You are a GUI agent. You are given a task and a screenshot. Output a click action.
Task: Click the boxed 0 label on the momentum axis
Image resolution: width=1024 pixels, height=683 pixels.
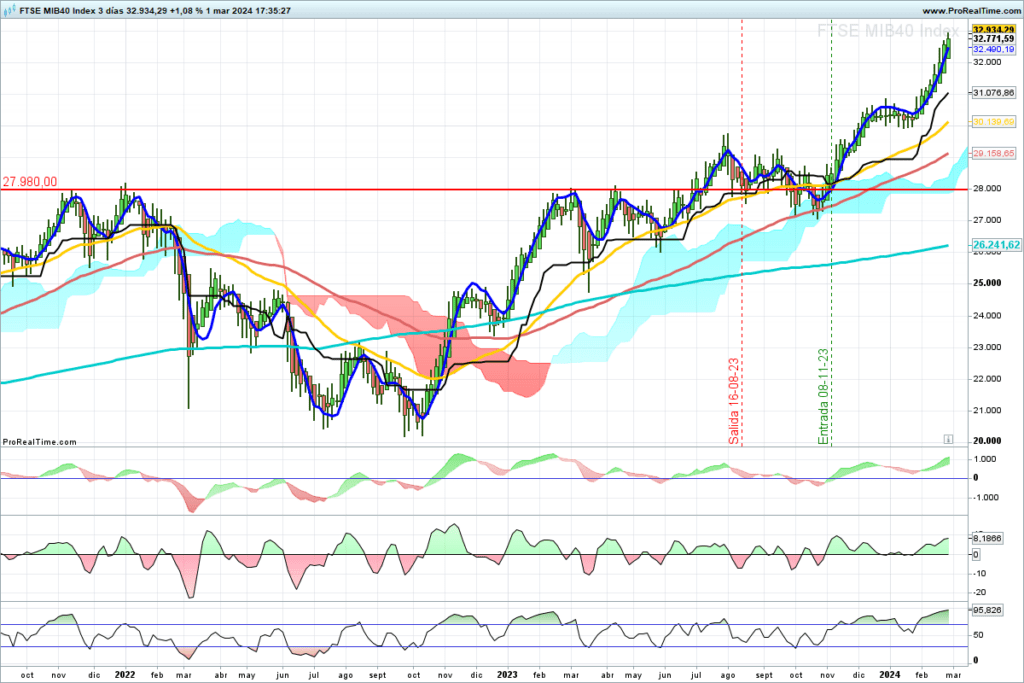pos(976,554)
